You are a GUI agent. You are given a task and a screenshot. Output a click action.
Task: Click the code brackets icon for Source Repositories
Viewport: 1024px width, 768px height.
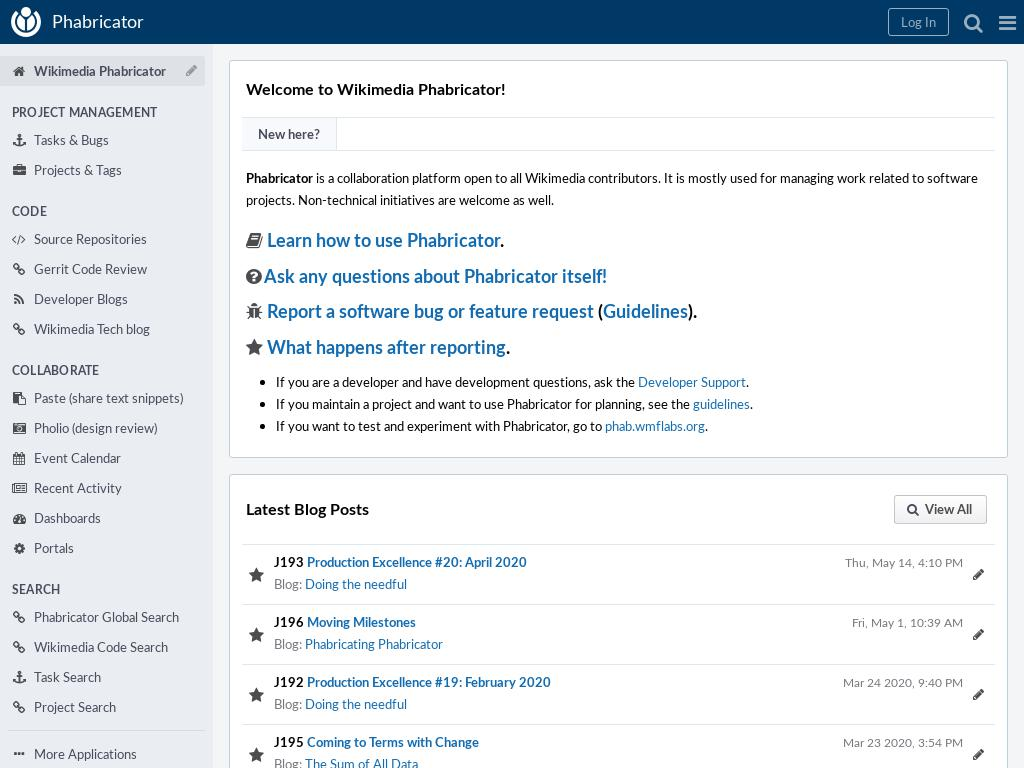pyautogui.click(x=19, y=240)
